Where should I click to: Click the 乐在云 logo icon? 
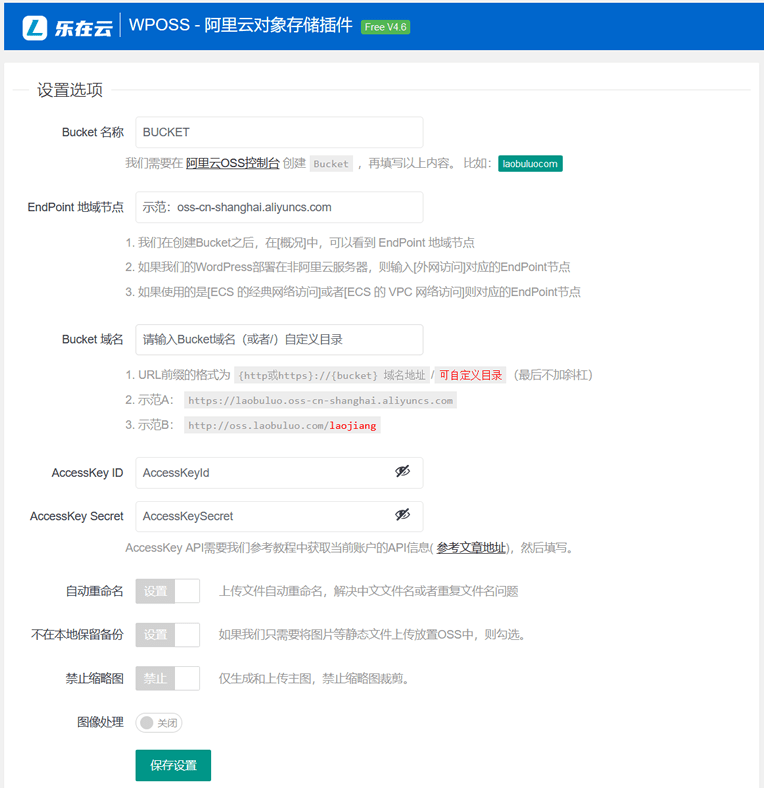pos(35,27)
